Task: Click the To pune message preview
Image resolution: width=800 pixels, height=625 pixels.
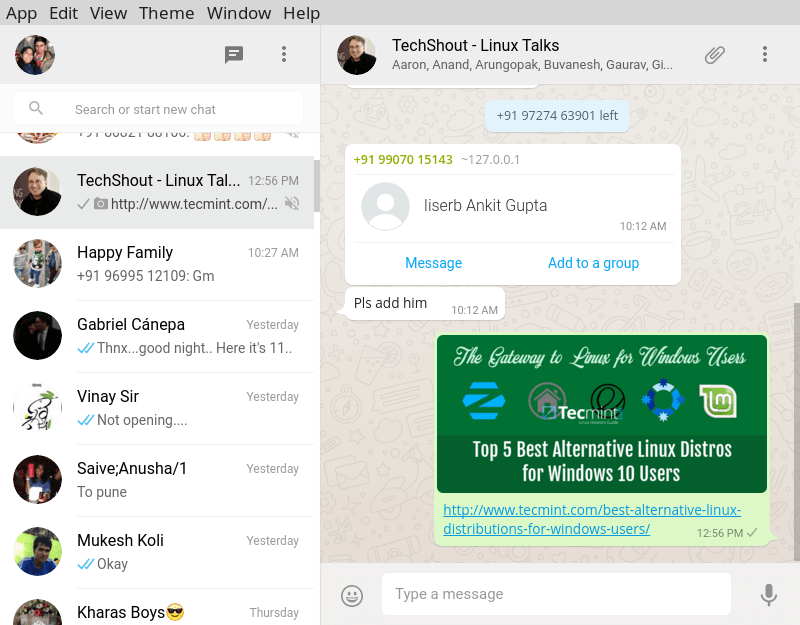Action: [x=102, y=492]
